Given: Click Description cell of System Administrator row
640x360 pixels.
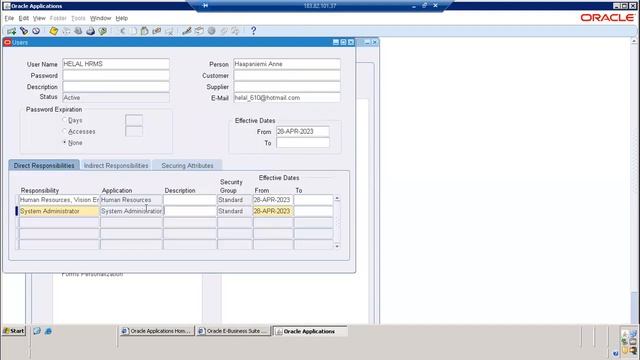Looking at the screenshot, I should click(190, 211).
